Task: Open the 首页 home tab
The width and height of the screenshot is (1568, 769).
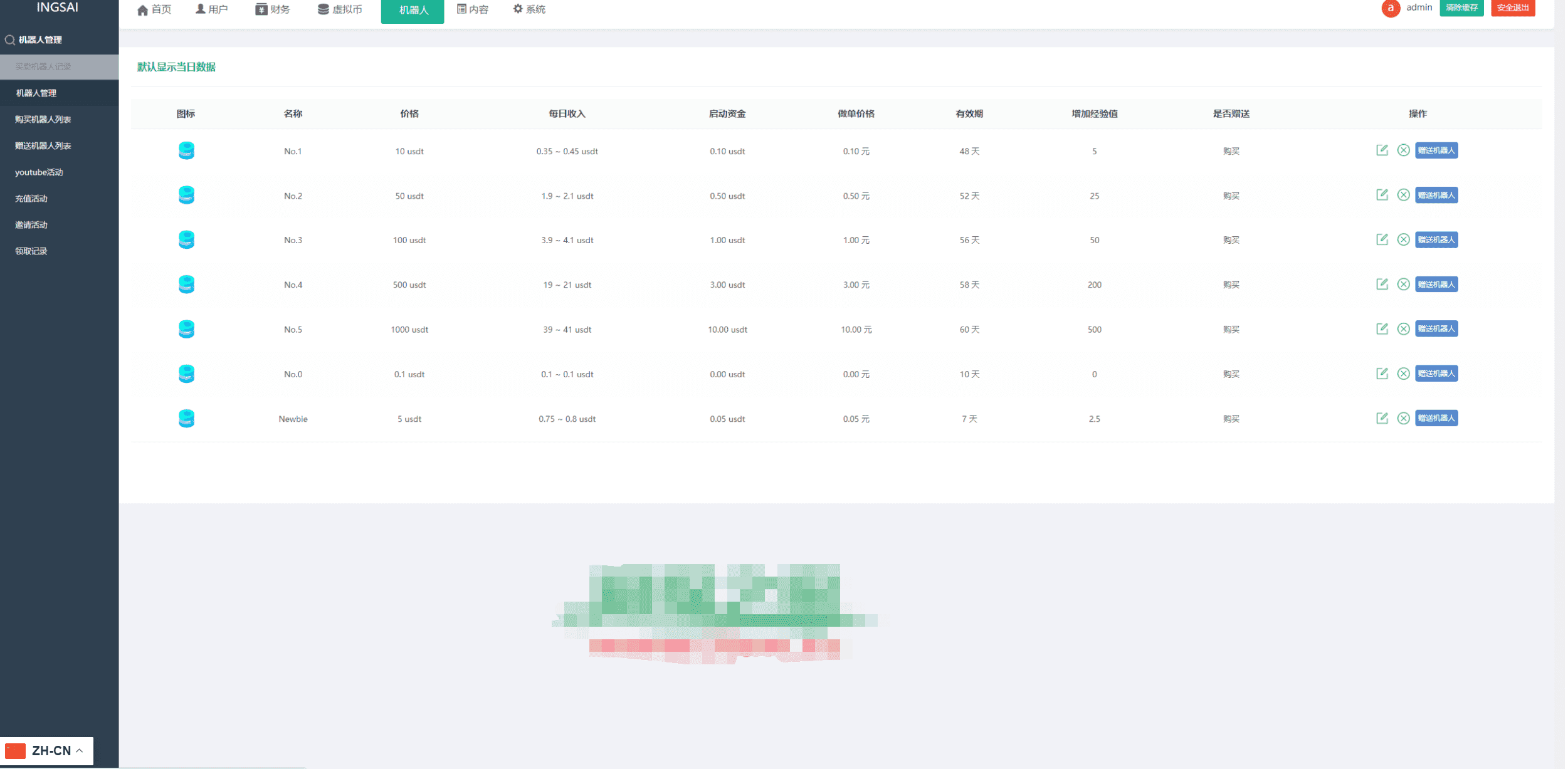Action: (x=154, y=9)
